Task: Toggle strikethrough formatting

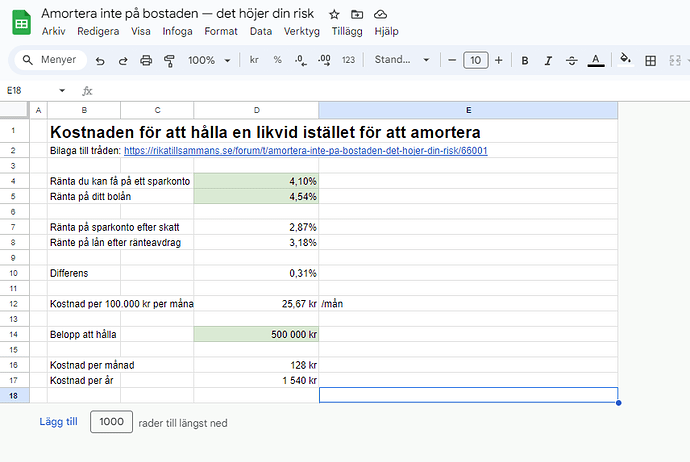Action: (x=571, y=61)
